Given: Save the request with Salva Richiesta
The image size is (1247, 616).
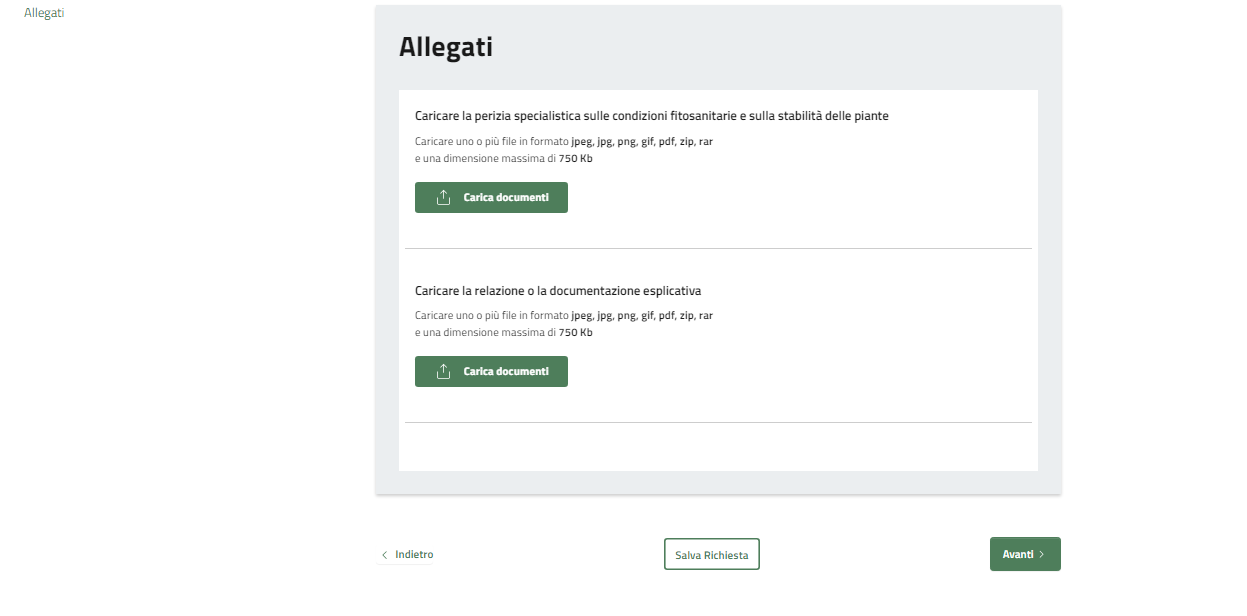Looking at the screenshot, I should 711,555.
